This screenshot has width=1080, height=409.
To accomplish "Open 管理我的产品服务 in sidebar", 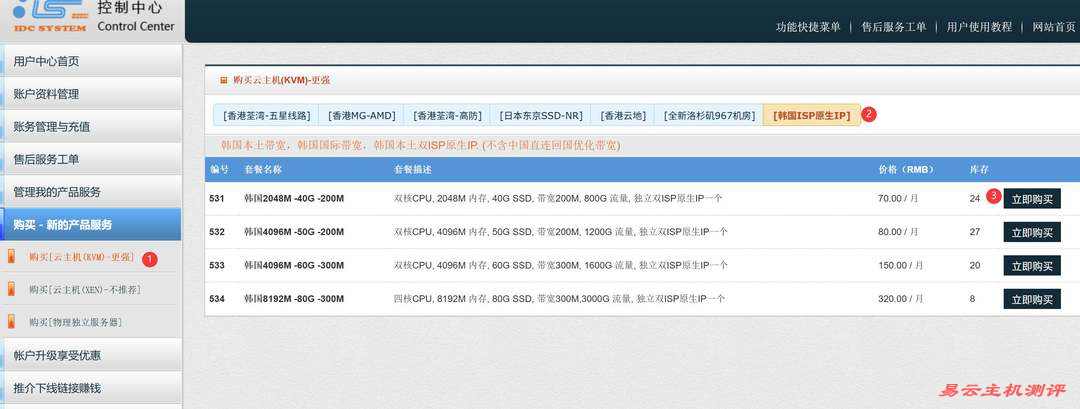I will click(91, 191).
